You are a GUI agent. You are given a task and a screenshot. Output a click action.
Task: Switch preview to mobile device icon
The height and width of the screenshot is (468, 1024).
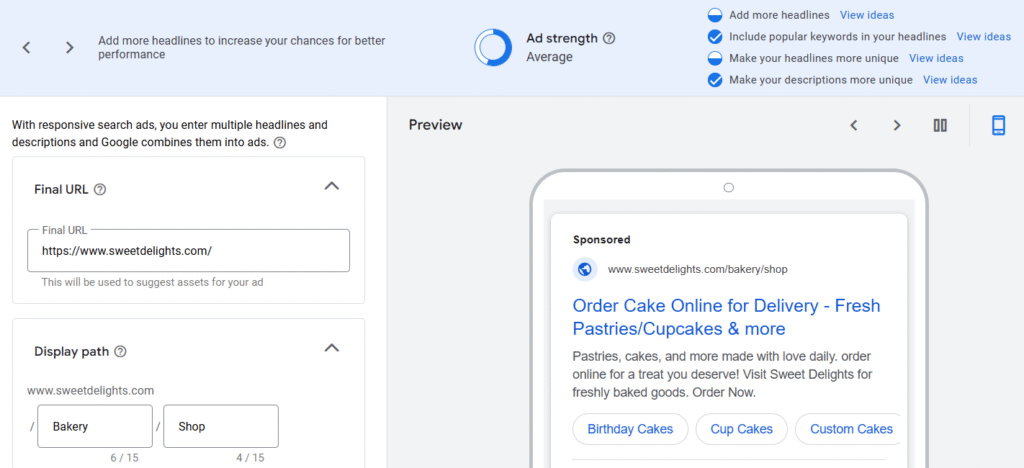(x=998, y=125)
